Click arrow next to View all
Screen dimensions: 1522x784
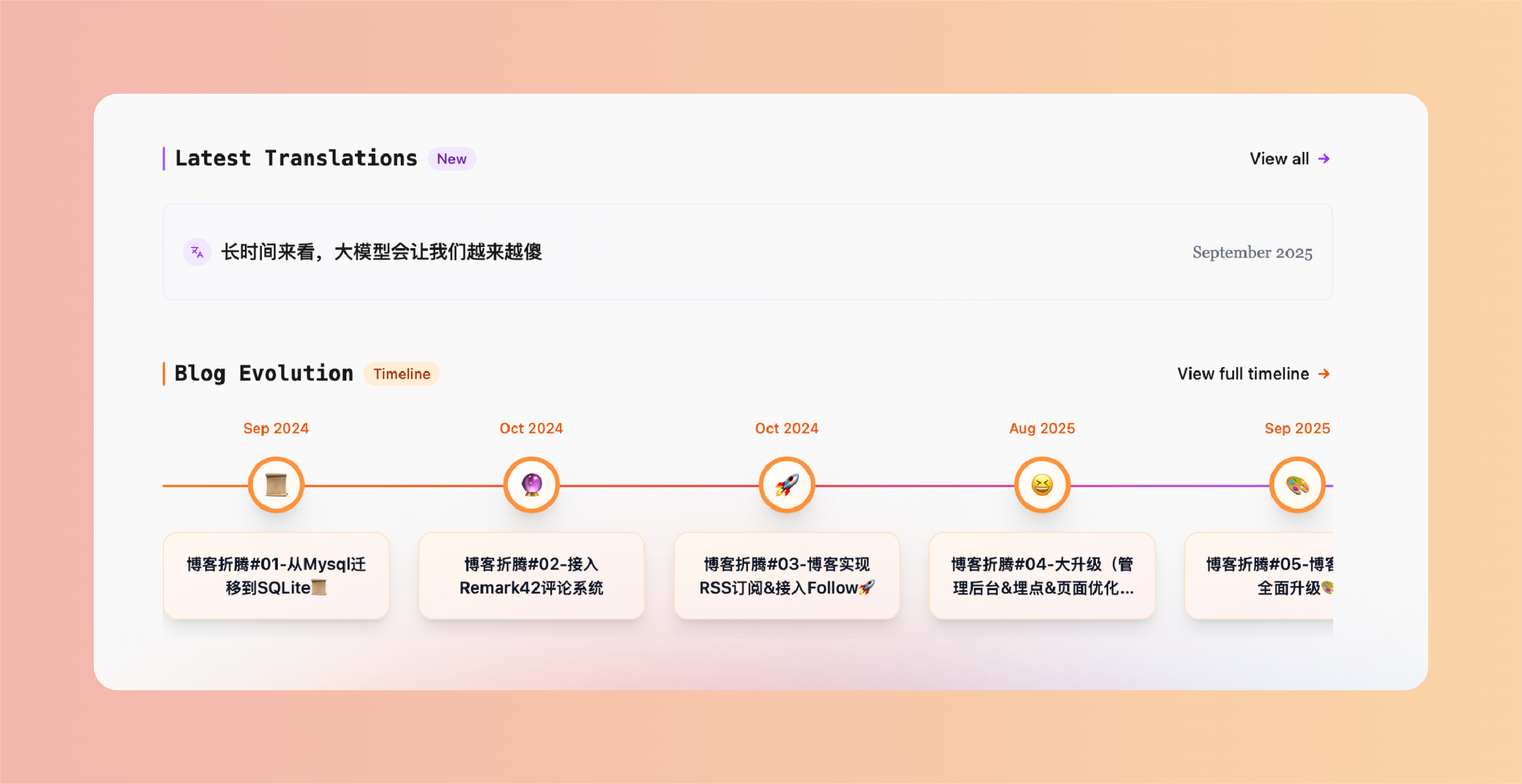click(x=1324, y=158)
